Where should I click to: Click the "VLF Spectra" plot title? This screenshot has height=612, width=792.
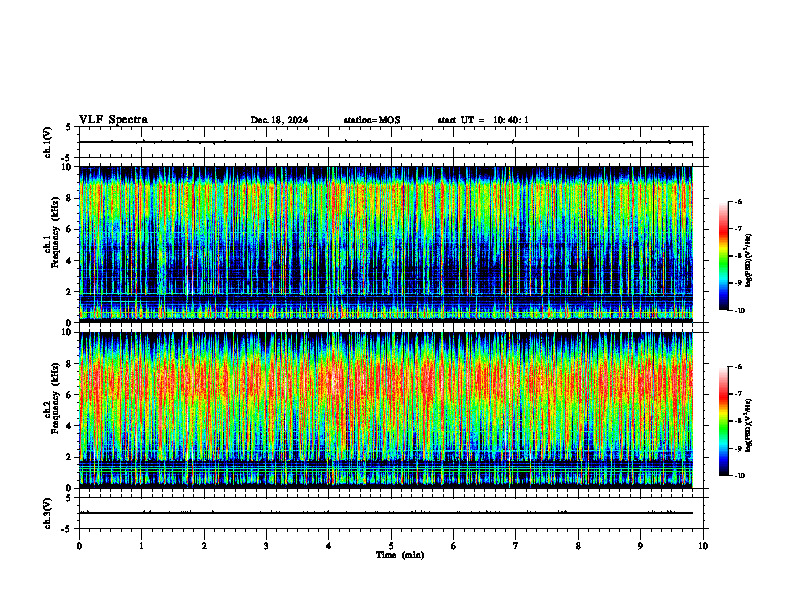[x=113, y=120]
